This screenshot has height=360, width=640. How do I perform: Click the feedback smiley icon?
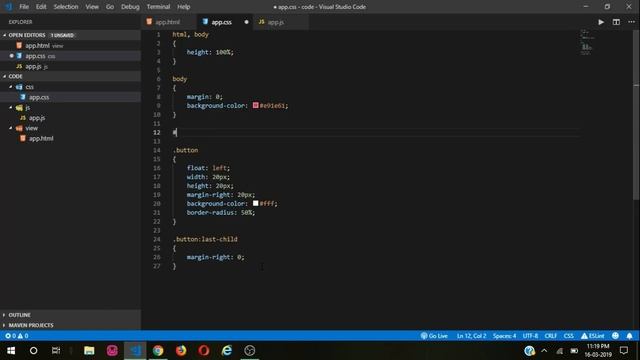615,336
